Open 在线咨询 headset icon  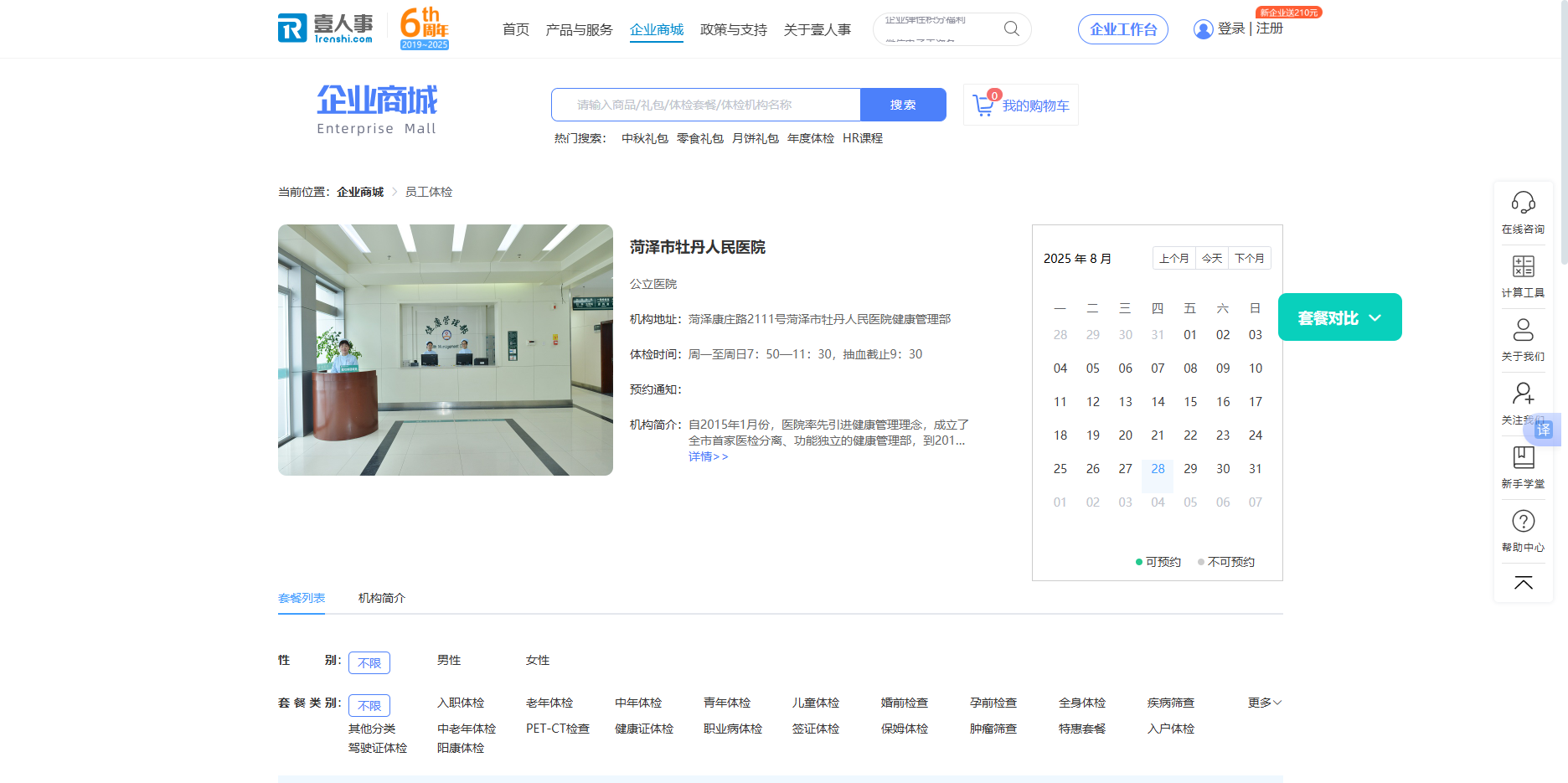tap(1523, 202)
